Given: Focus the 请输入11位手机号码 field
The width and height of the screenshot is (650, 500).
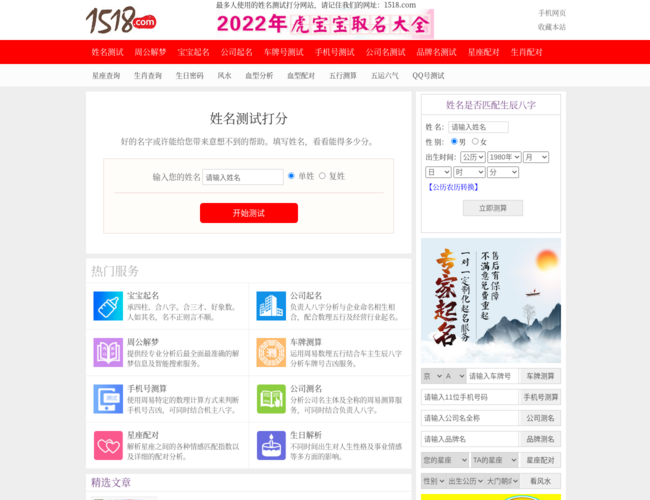Looking at the screenshot, I should pos(470,397).
